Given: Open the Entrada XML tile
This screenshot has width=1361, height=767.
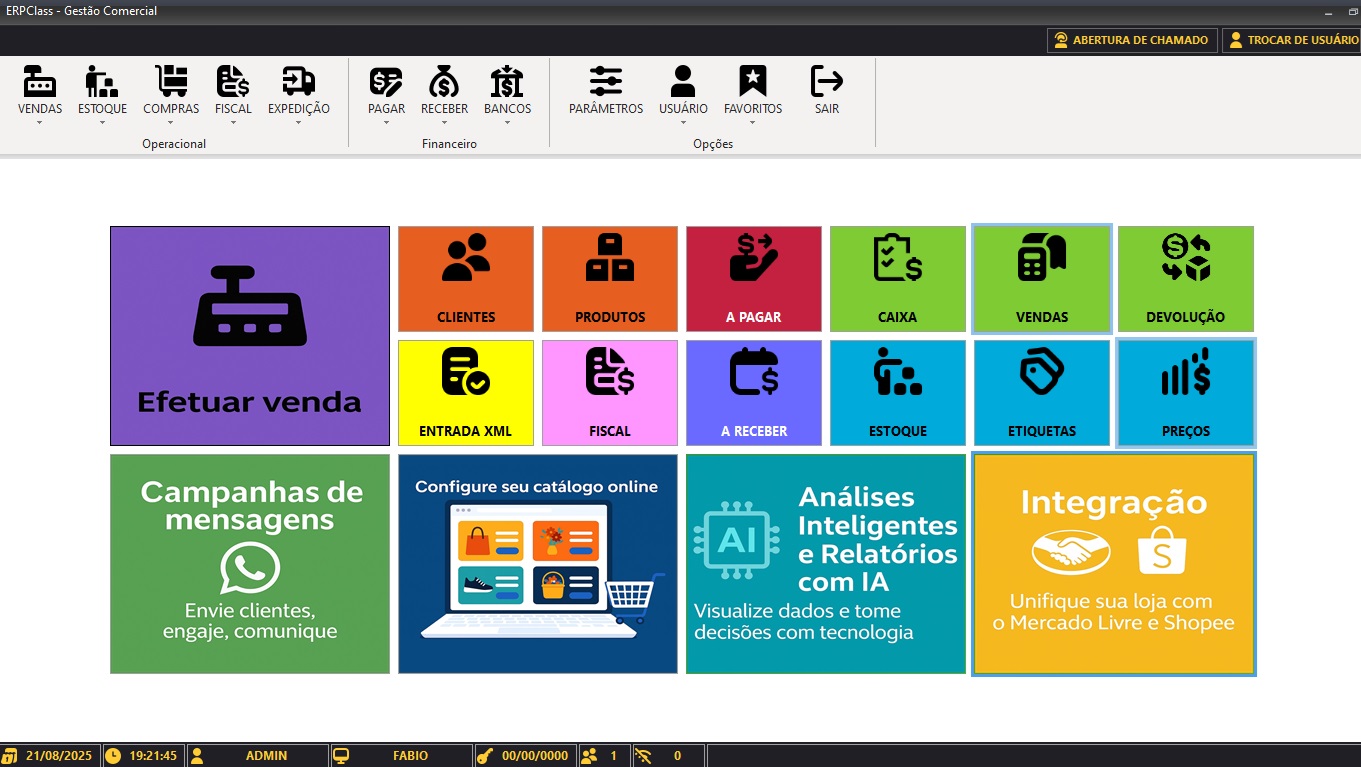Looking at the screenshot, I should (466, 393).
